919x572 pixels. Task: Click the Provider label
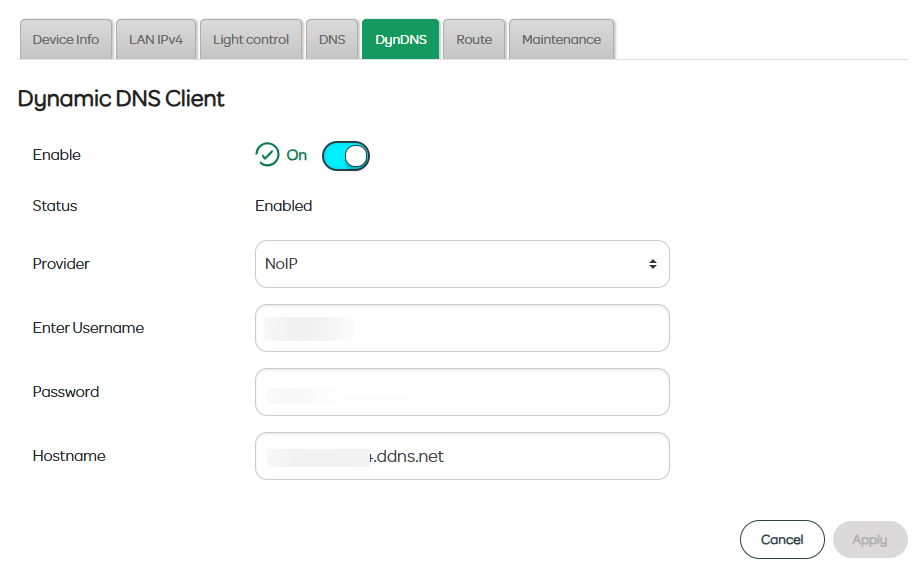61,264
